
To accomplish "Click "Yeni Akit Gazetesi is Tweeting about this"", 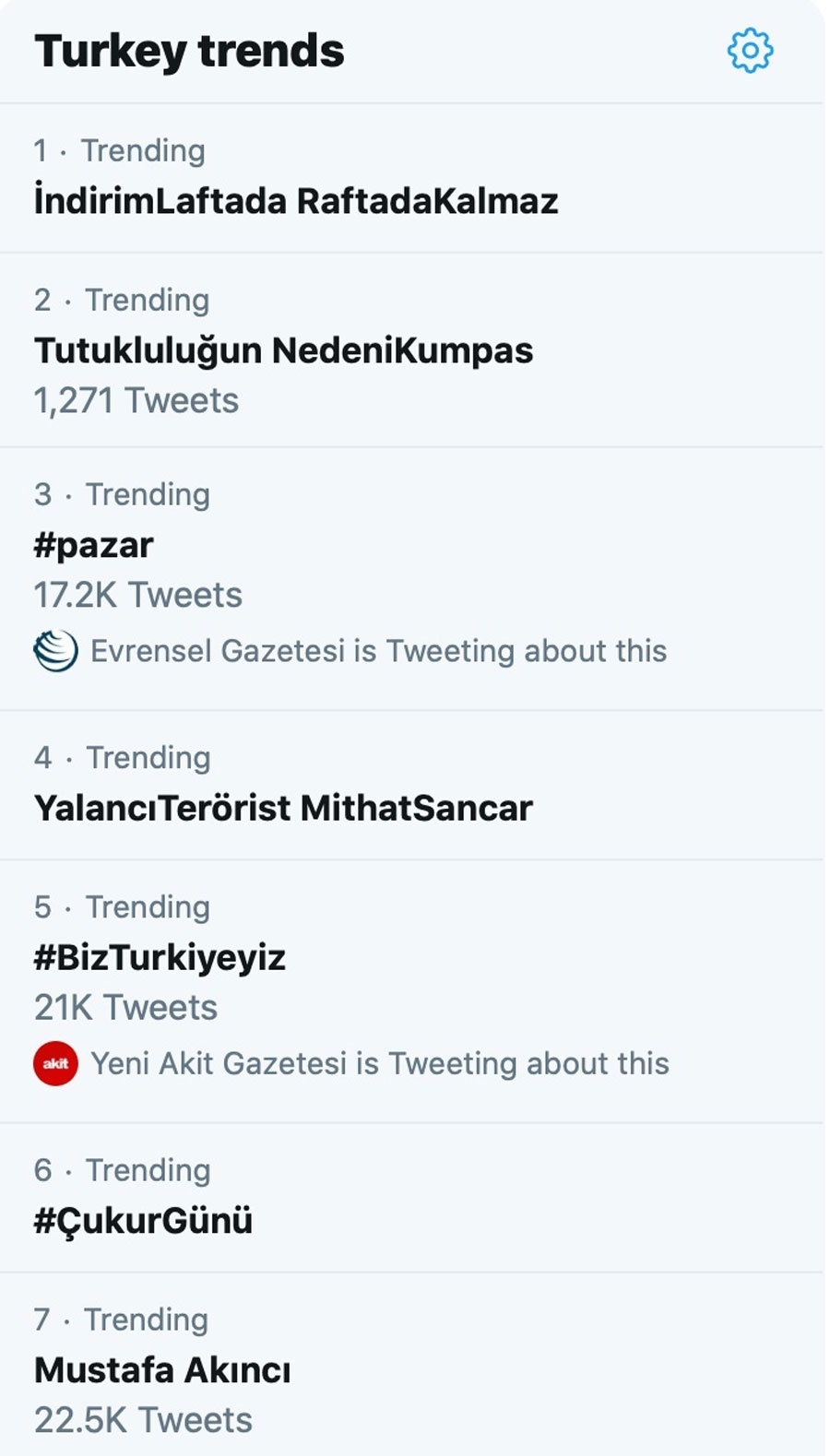I will 380,1063.
